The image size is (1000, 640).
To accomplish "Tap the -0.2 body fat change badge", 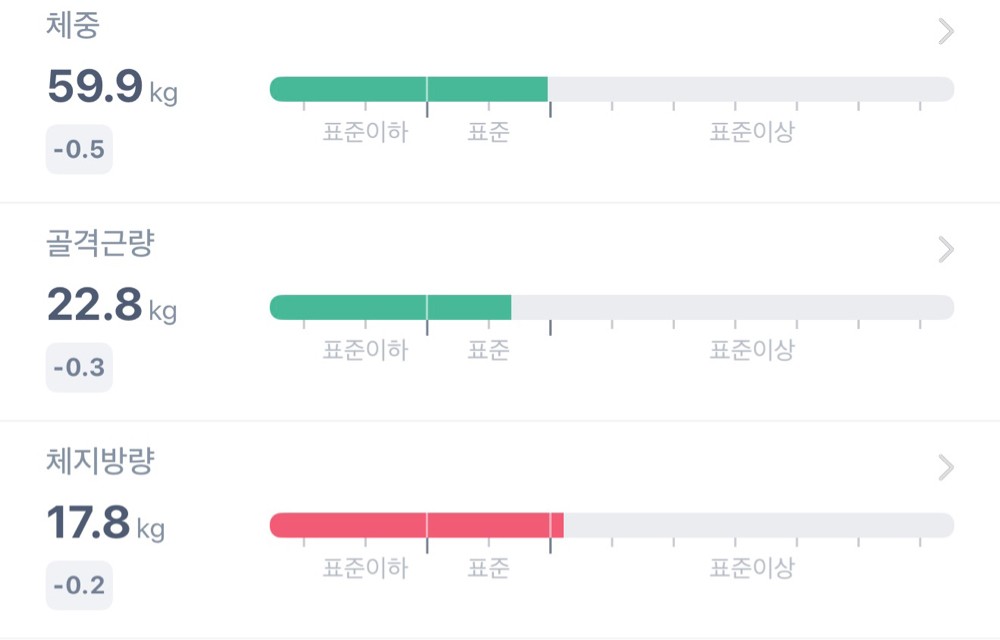I will (79, 586).
